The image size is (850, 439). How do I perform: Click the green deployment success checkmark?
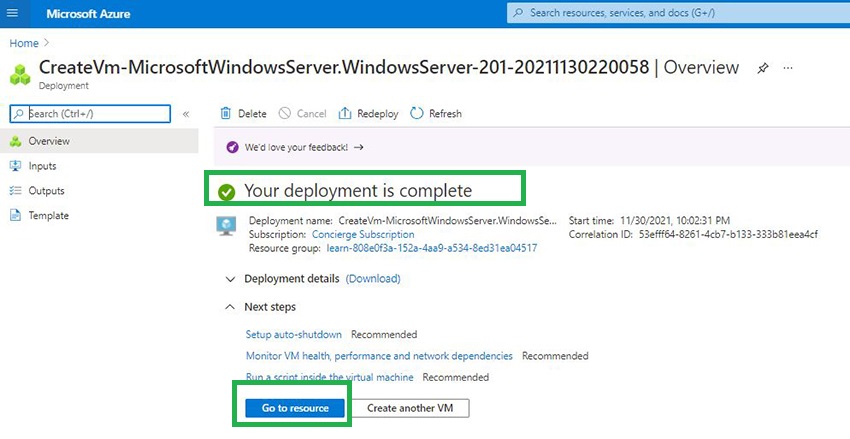tap(226, 192)
